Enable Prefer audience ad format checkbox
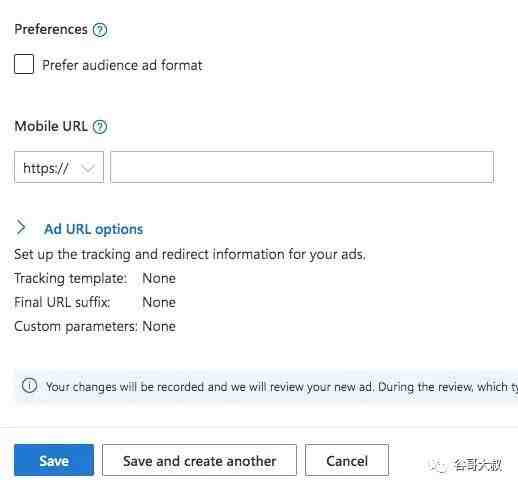518x488 pixels. point(24,64)
